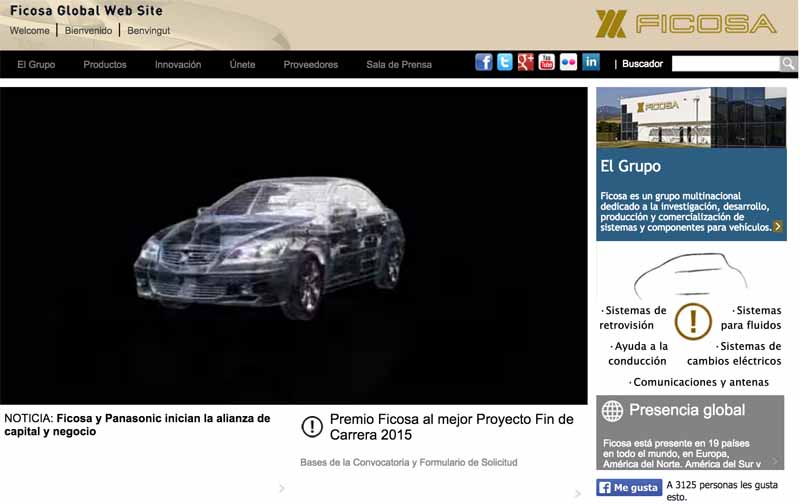Open the Google Plus icon
This screenshot has height=504, width=800.
tap(526, 62)
